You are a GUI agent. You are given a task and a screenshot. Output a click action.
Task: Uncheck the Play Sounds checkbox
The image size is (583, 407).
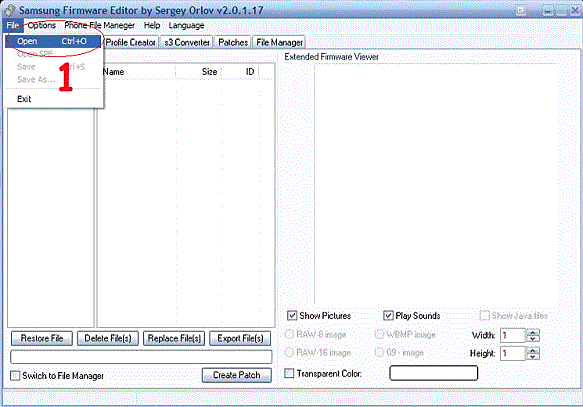click(x=388, y=316)
